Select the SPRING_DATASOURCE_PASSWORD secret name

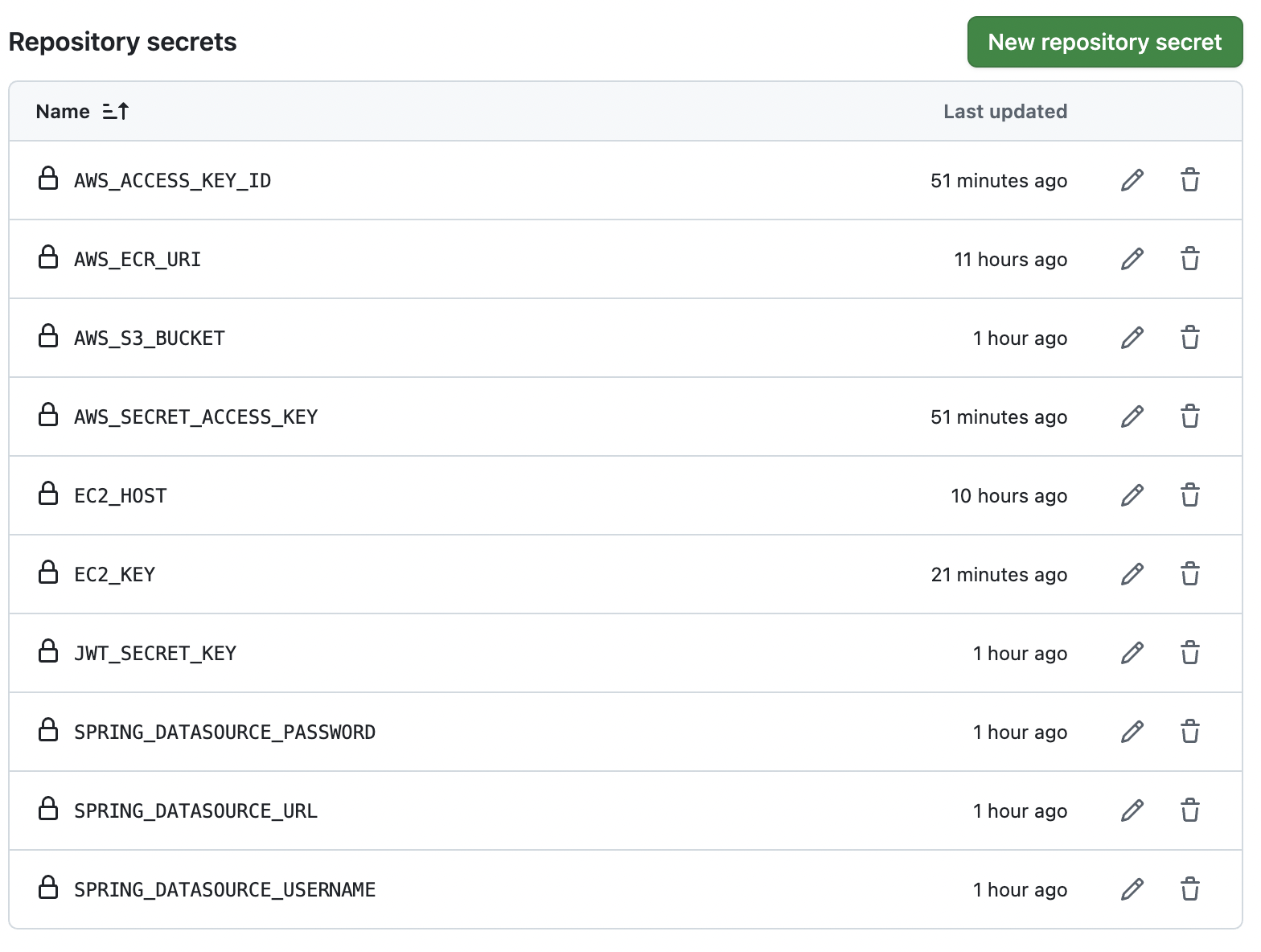225,732
